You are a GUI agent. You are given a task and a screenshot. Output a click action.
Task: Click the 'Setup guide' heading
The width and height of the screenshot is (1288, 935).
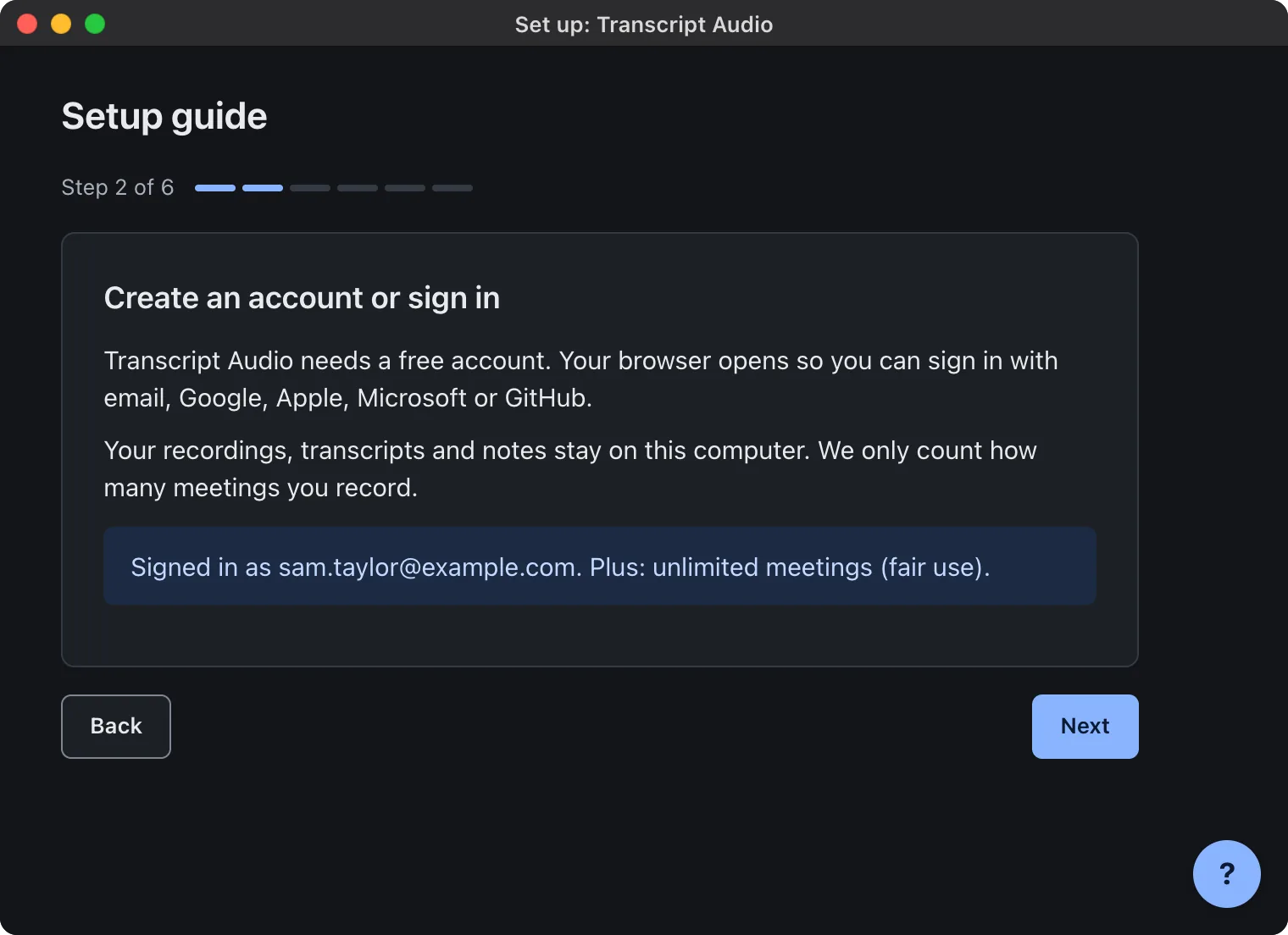pos(164,116)
